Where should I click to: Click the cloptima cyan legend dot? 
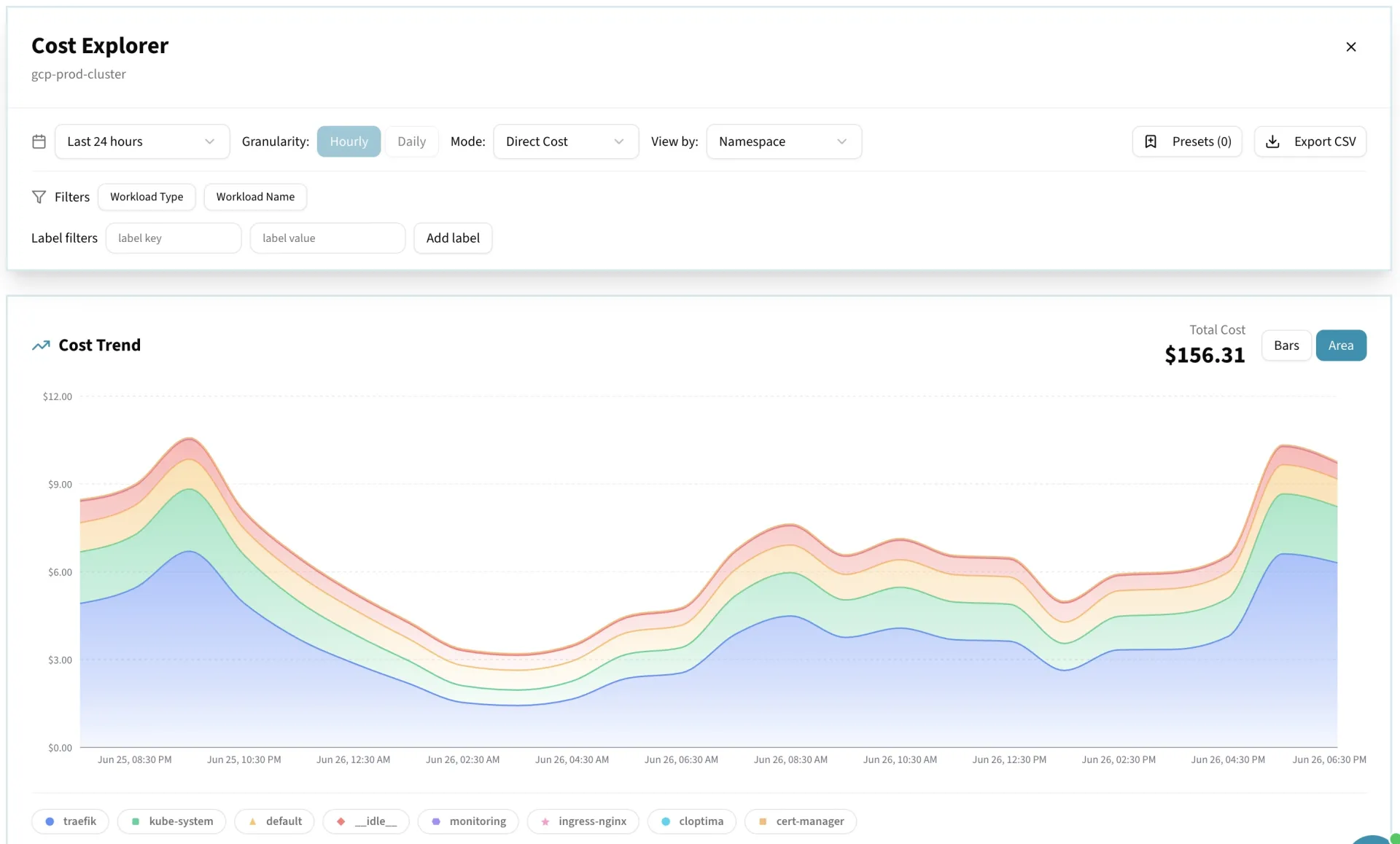(x=666, y=821)
